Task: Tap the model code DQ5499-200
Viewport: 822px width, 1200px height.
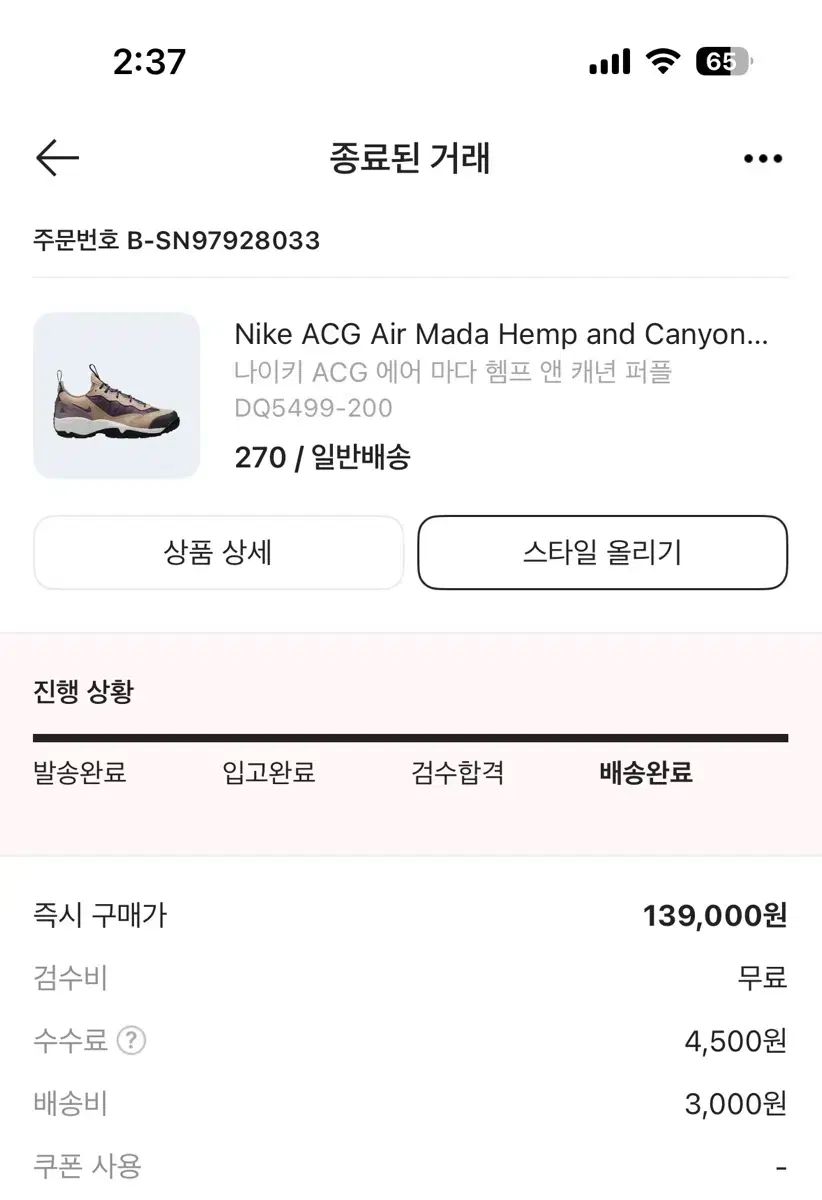Action: tap(313, 408)
